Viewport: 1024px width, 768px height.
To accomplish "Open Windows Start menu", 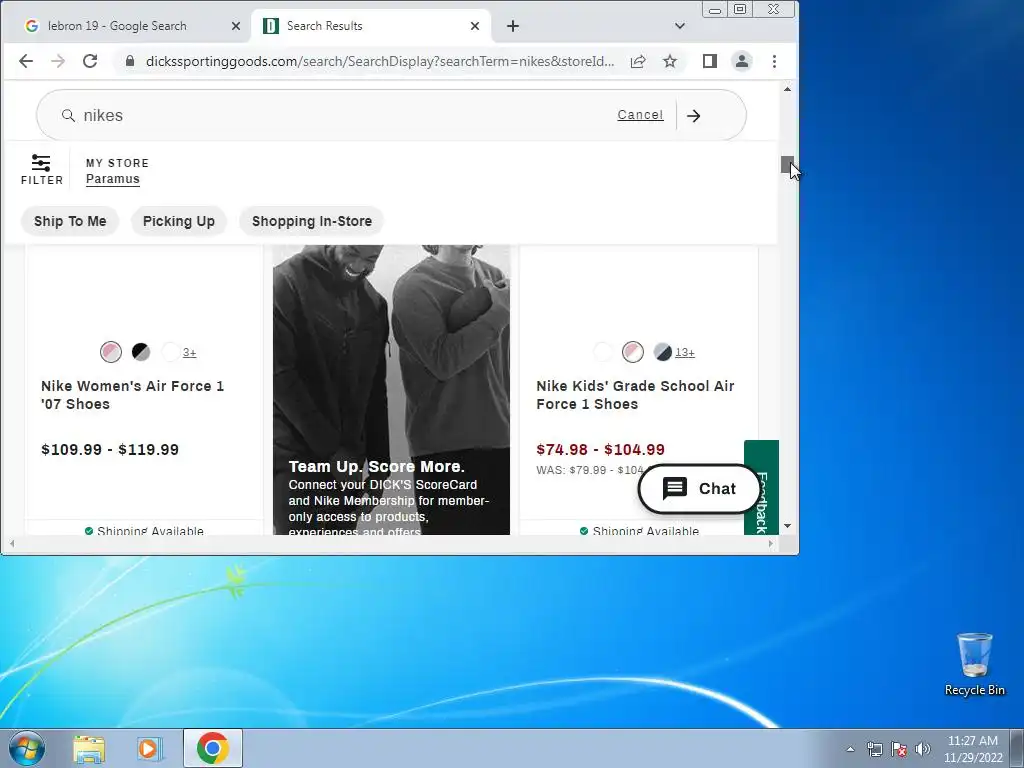I will point(27,748).
